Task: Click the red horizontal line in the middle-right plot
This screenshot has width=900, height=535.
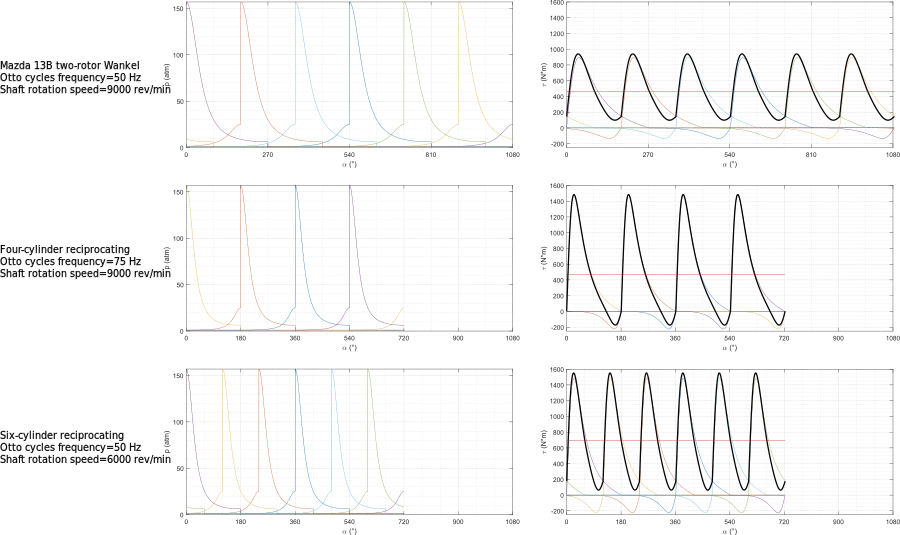Action: coord(680,275)
